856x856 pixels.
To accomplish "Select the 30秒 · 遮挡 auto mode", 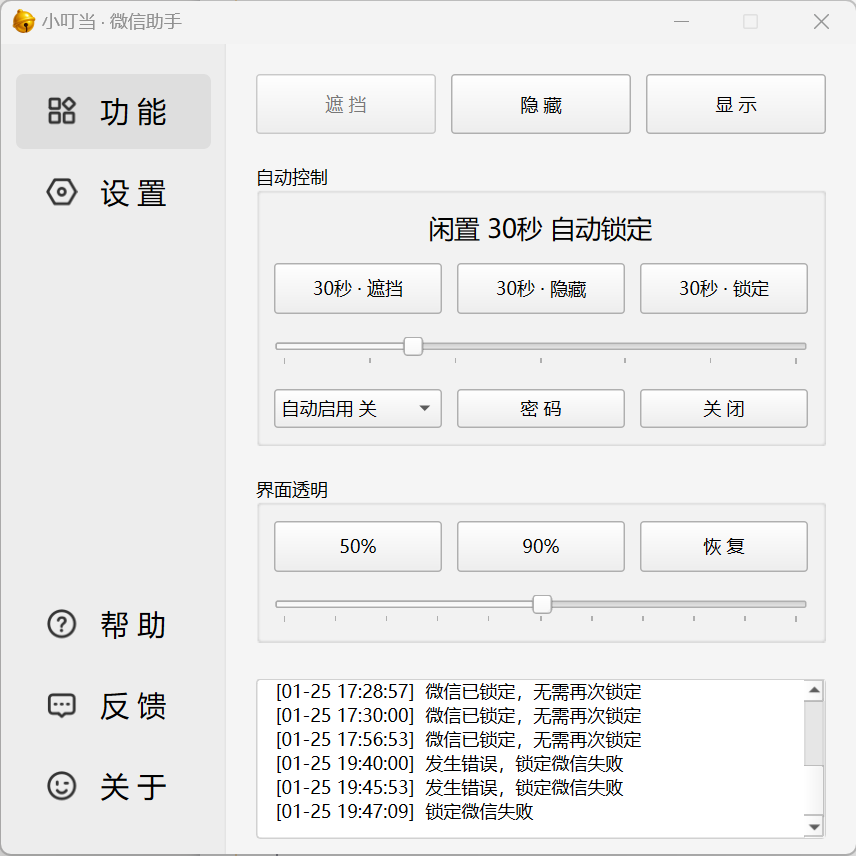I will point(358,288).
